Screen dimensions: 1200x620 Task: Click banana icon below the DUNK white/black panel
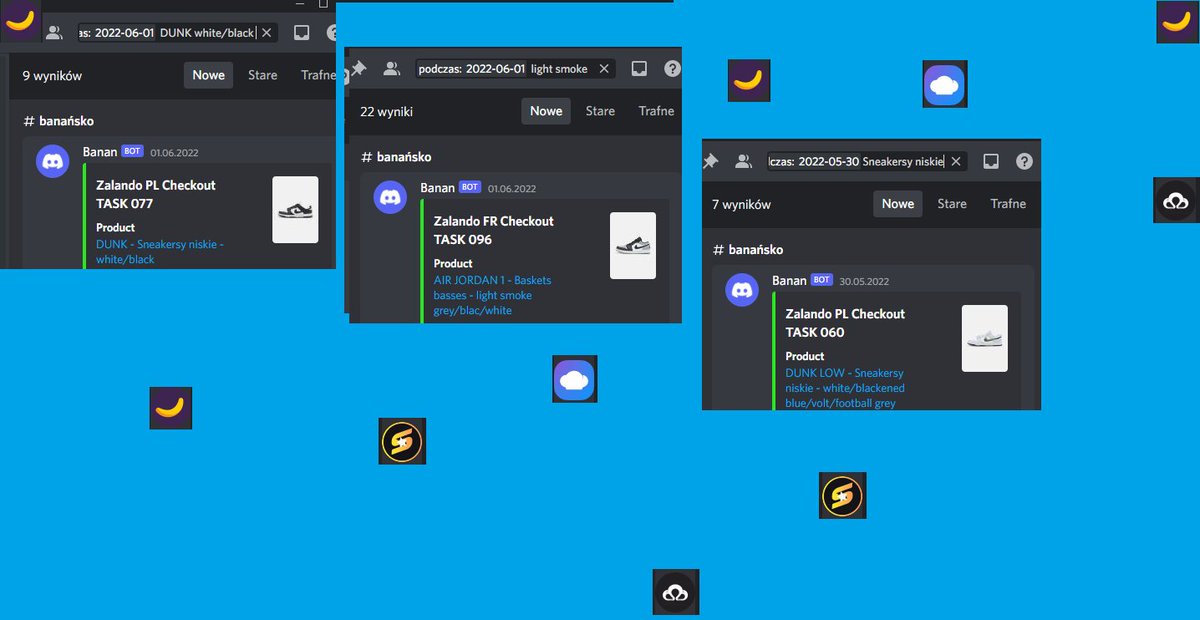tap(171, 408)
